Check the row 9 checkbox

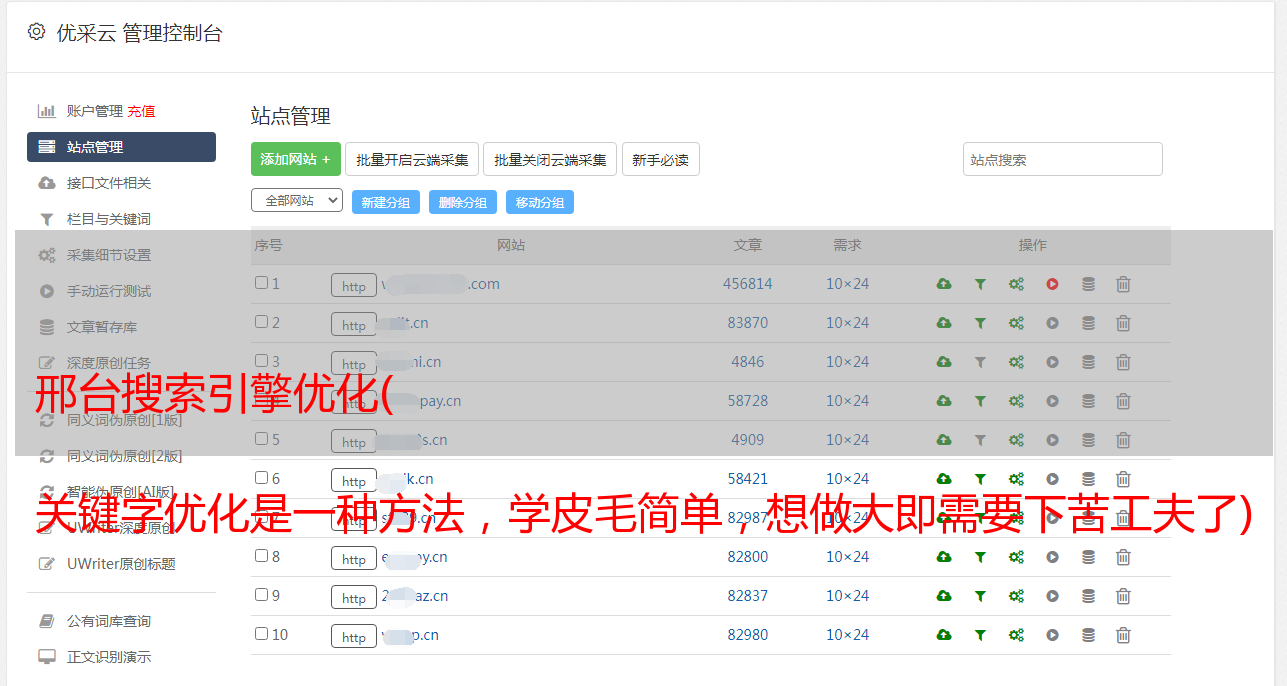(261, 595)
